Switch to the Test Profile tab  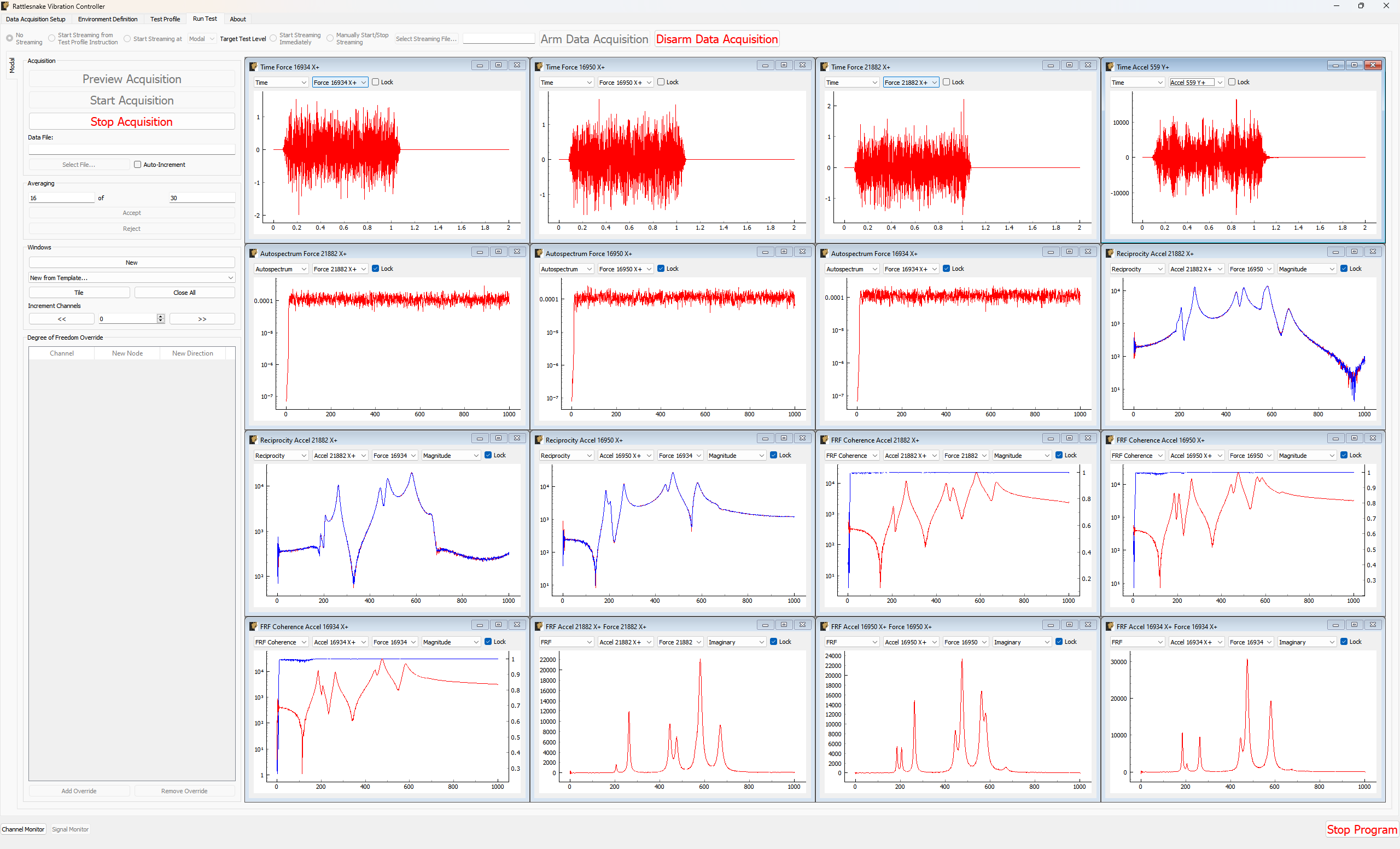[x=165, y=19]
